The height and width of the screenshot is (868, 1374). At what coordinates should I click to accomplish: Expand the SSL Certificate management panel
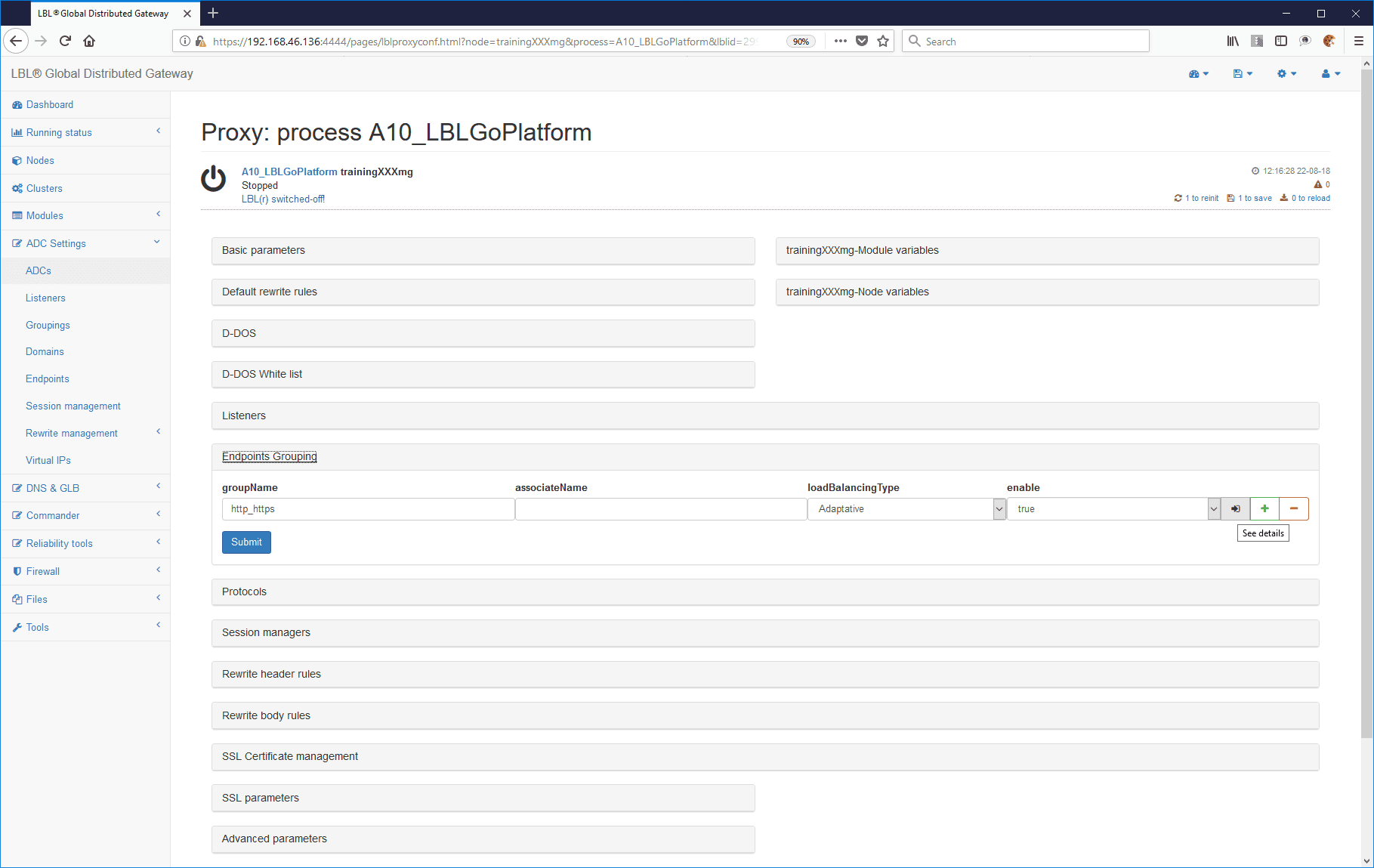pos(765,757)
